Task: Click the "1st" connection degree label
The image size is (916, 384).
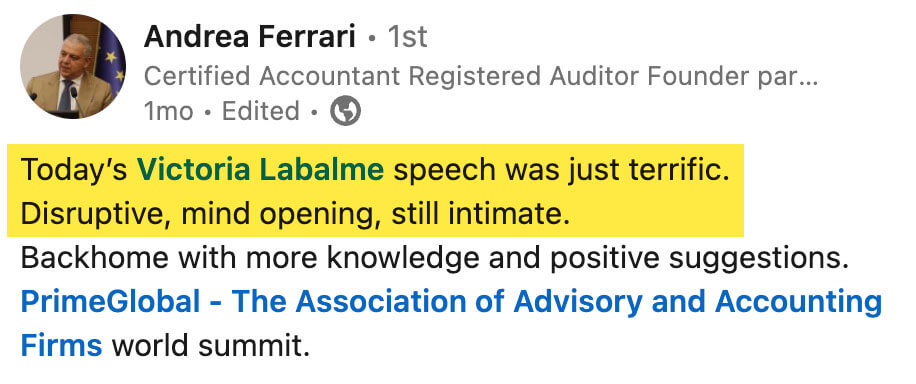Action: click(x=408, y=38)
